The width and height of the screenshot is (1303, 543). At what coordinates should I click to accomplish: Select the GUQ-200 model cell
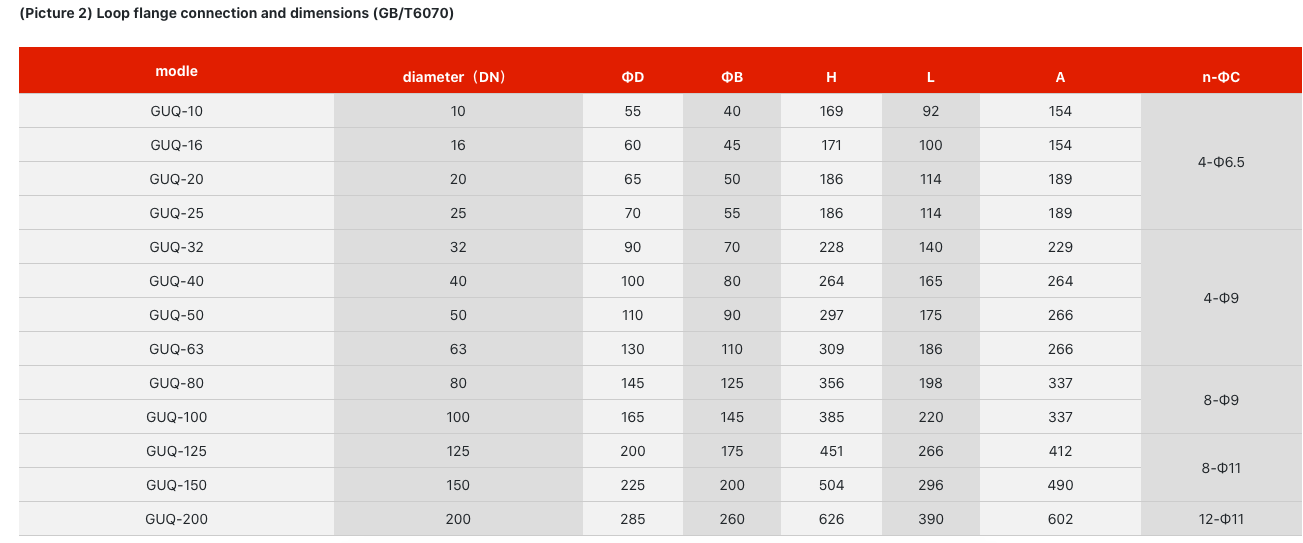(176, 519)
